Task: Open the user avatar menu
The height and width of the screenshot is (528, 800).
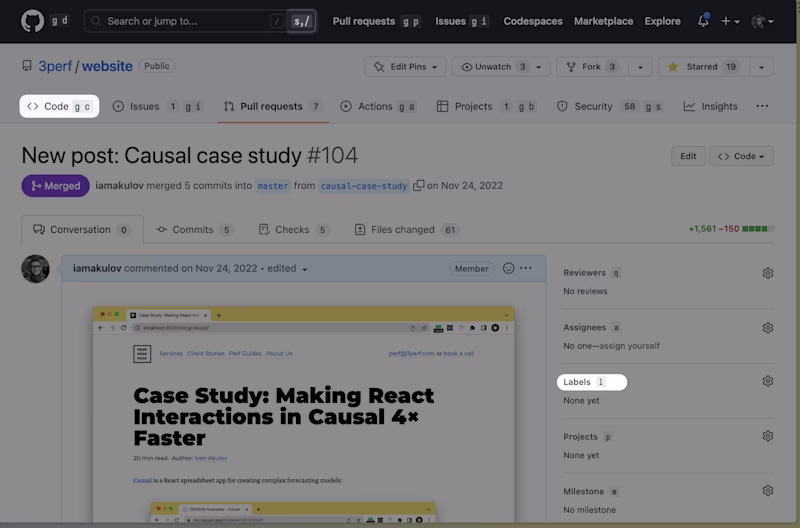Action: tap(762, 21)
